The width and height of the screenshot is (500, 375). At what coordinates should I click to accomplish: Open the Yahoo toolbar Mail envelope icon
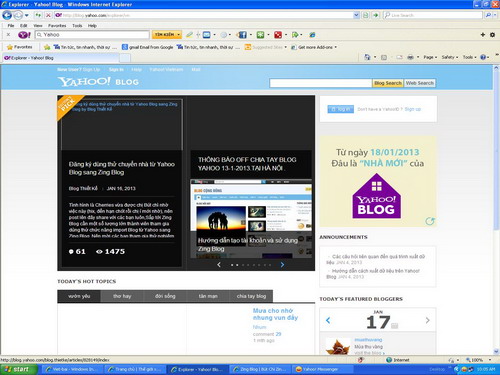(x=207, y=35)
